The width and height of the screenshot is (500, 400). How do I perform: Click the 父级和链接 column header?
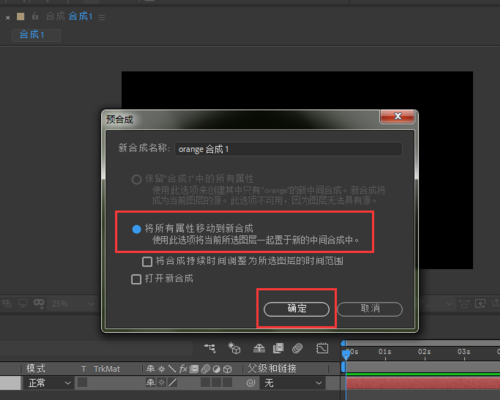click(x=272, y=368)
